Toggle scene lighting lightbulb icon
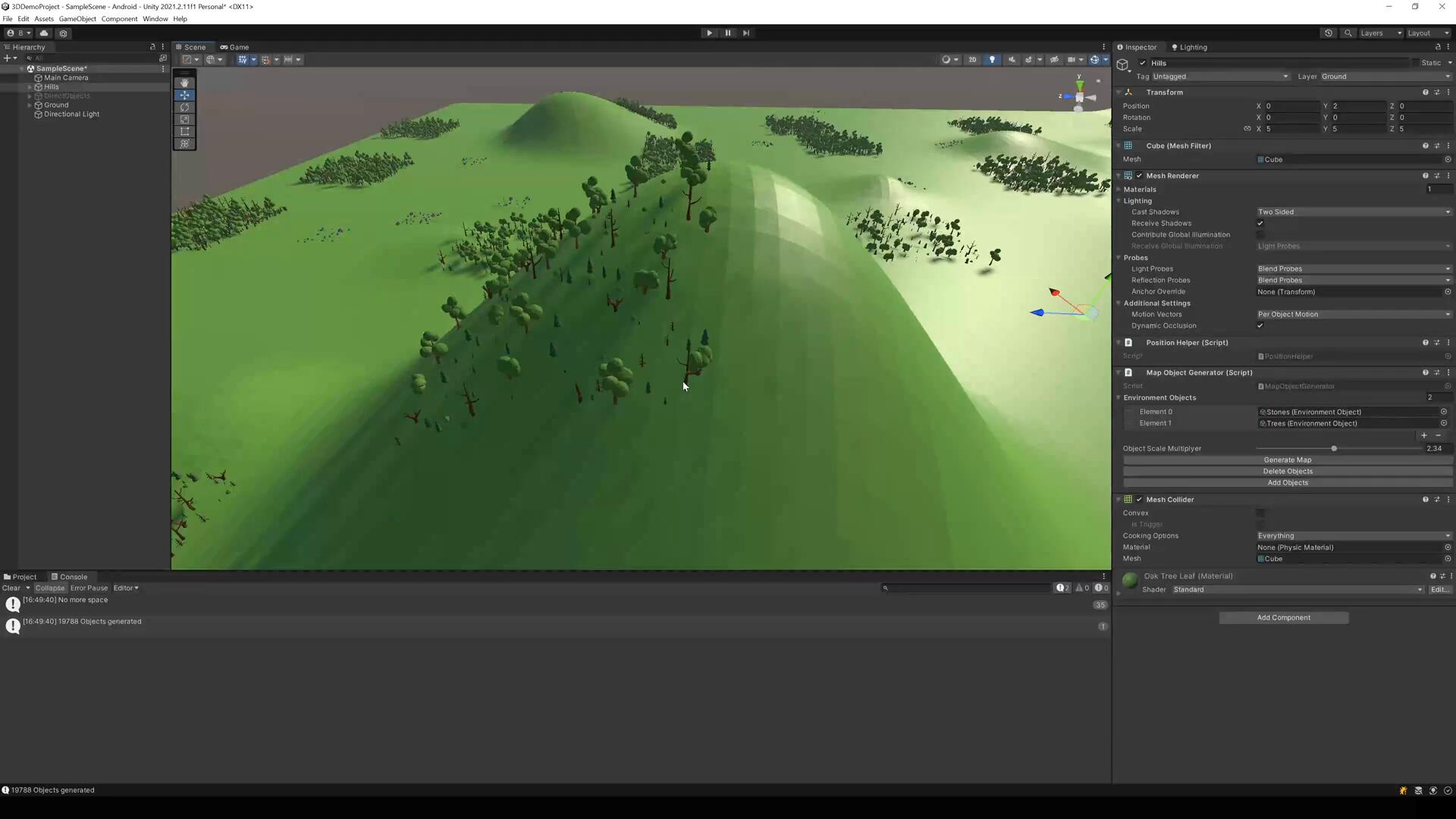 [992, 59]
